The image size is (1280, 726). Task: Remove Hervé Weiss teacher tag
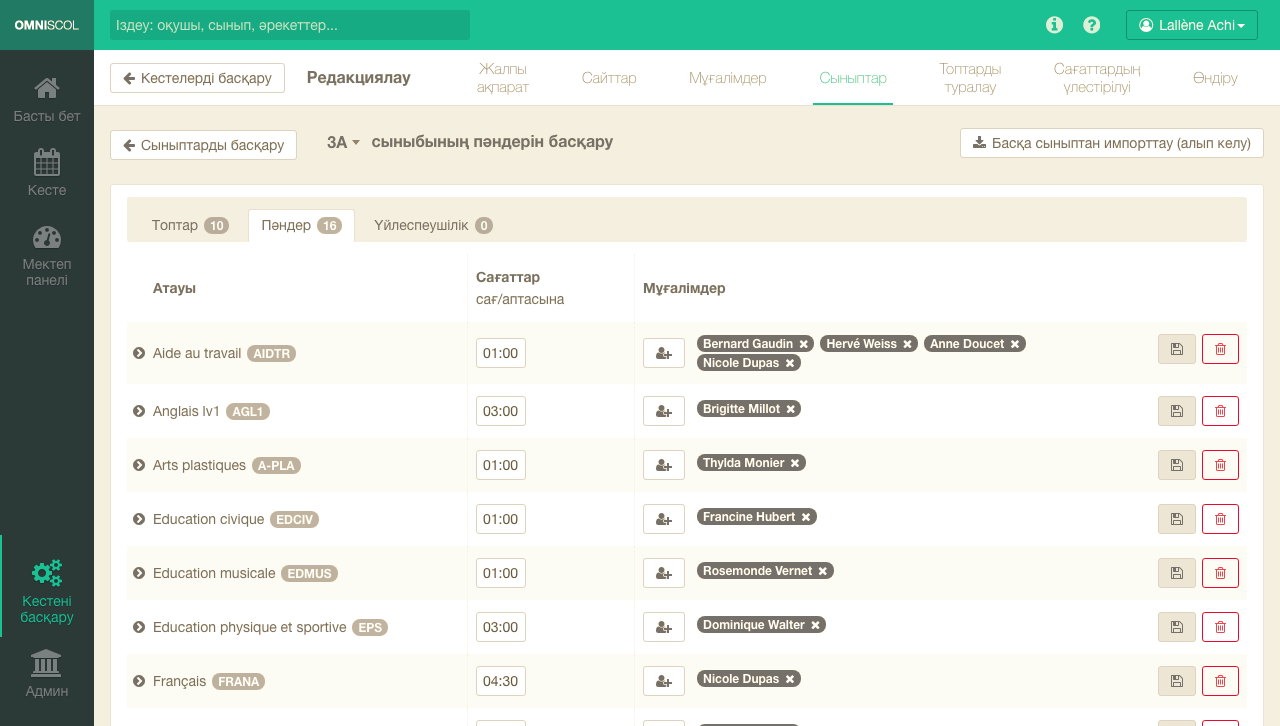click(x=908, y=344)
